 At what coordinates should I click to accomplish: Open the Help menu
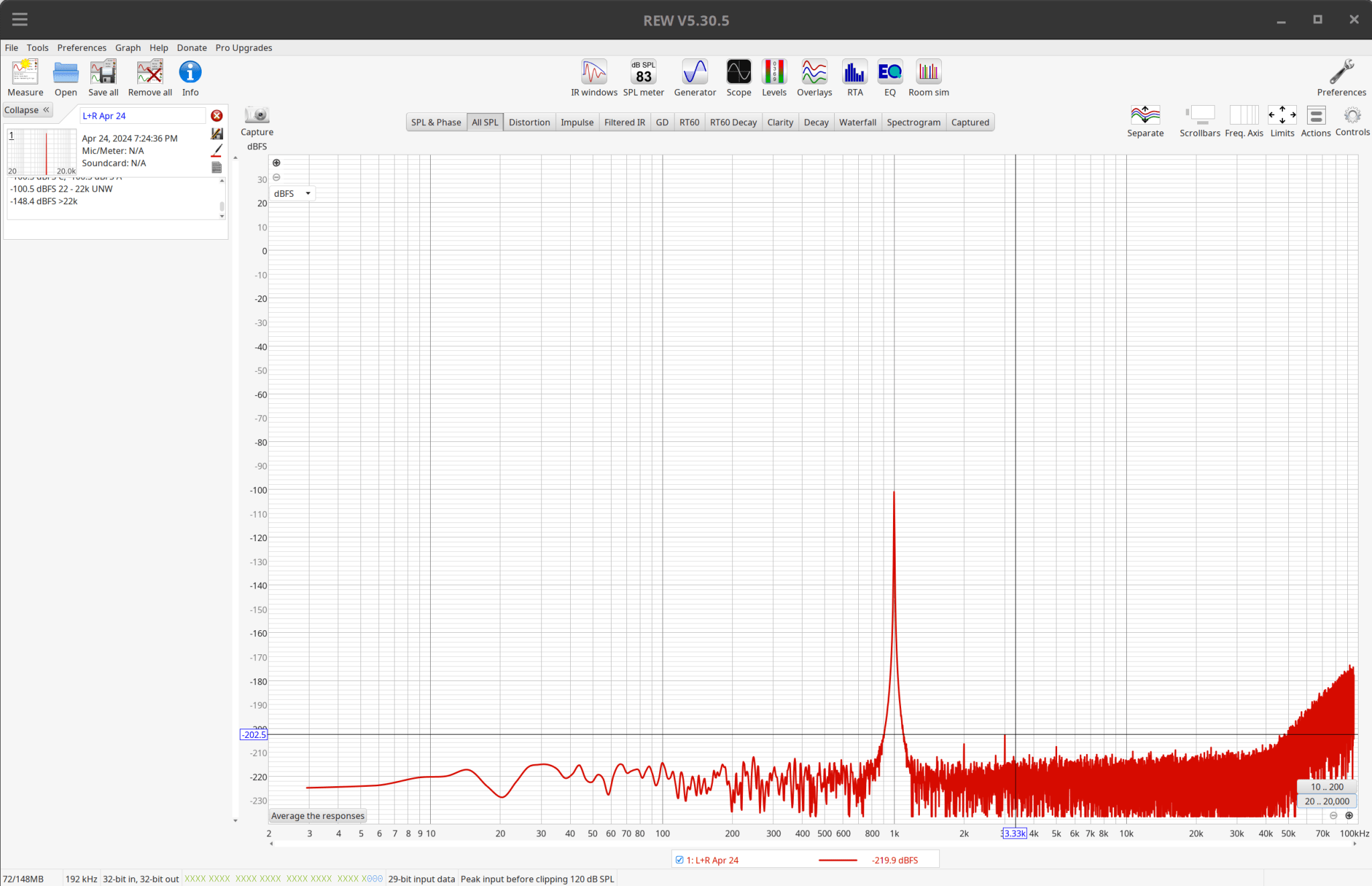point(159,48)
